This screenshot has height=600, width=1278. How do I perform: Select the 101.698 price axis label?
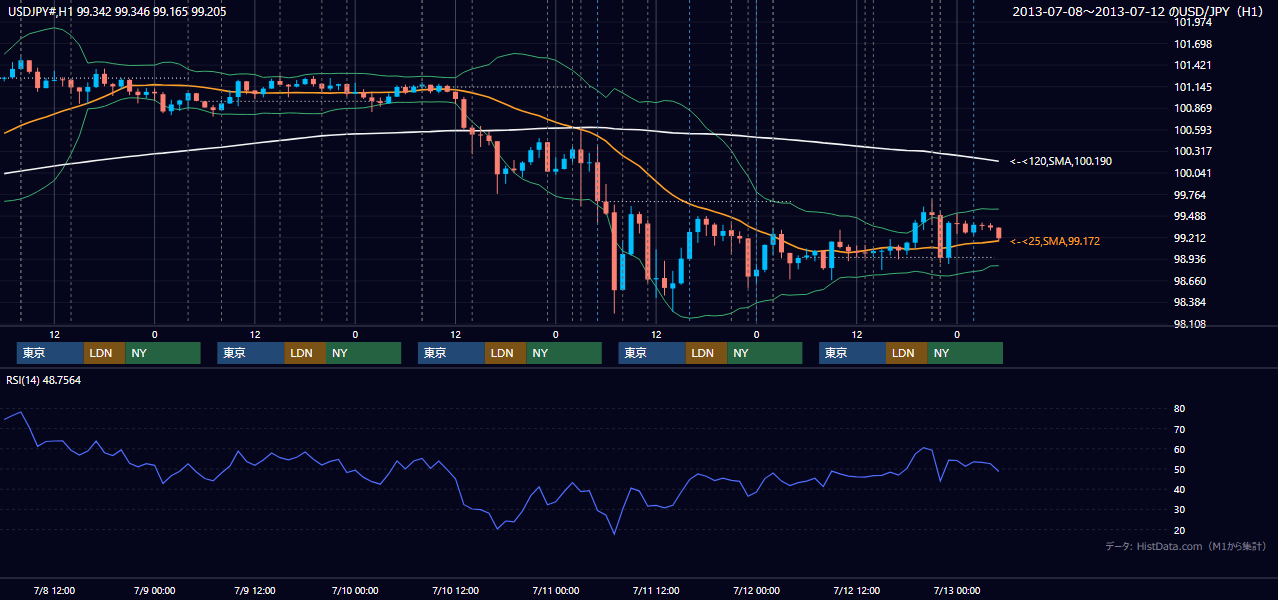(x=1192, y=44)
